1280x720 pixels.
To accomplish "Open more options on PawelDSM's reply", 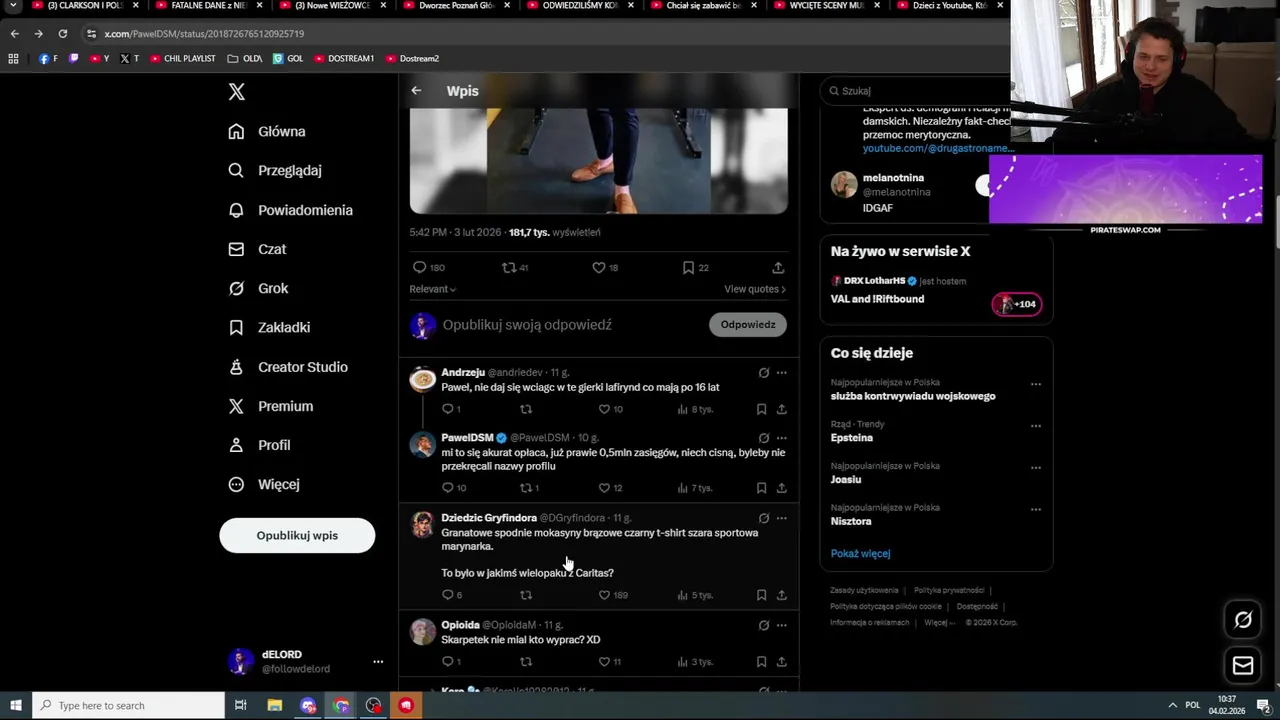I will click(781, 438).
